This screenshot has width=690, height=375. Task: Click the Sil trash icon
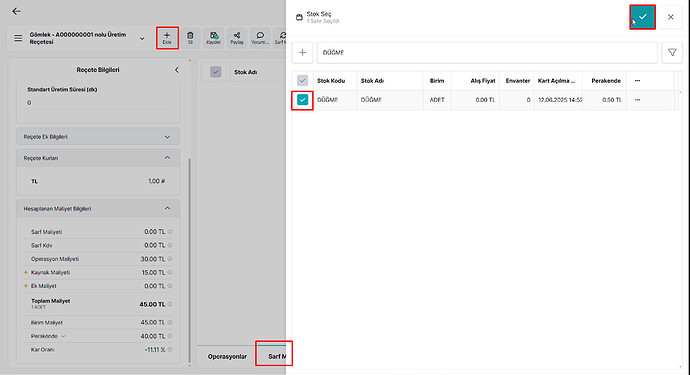tap(190, 38)
